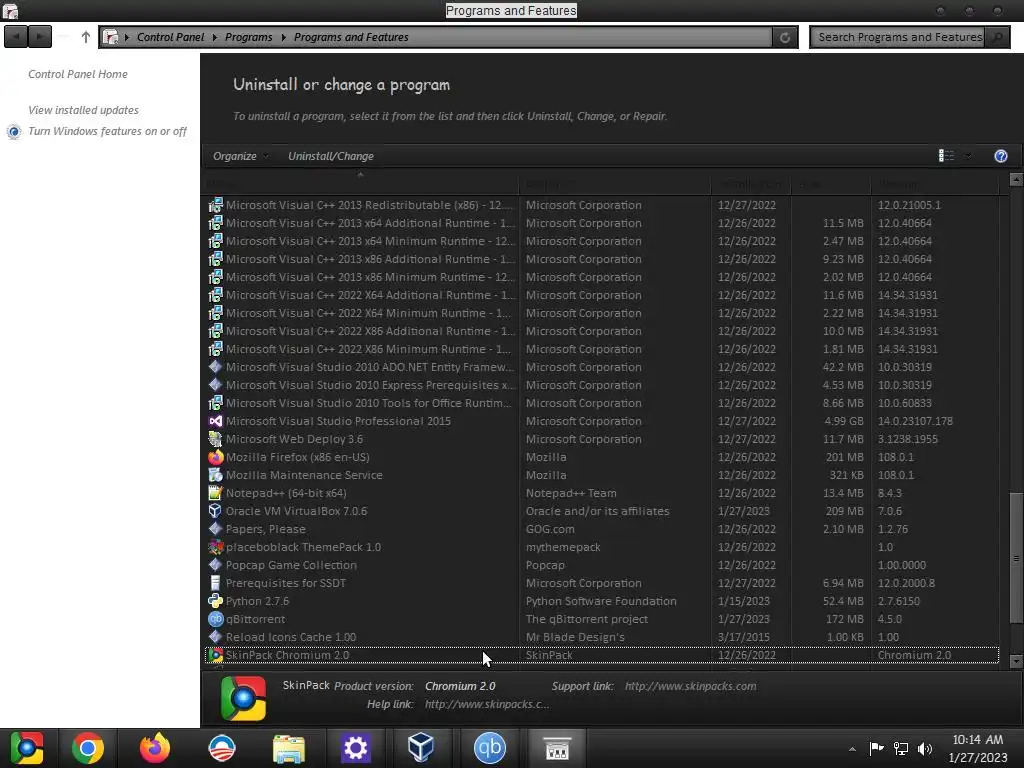Click the help question mark icon
The image size is (1024, 768).
(1000, 156)
